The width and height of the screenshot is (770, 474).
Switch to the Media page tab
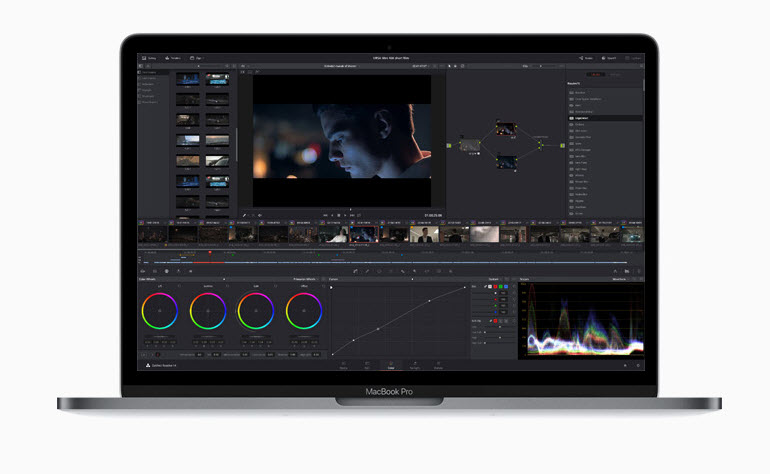click(343, 365)
